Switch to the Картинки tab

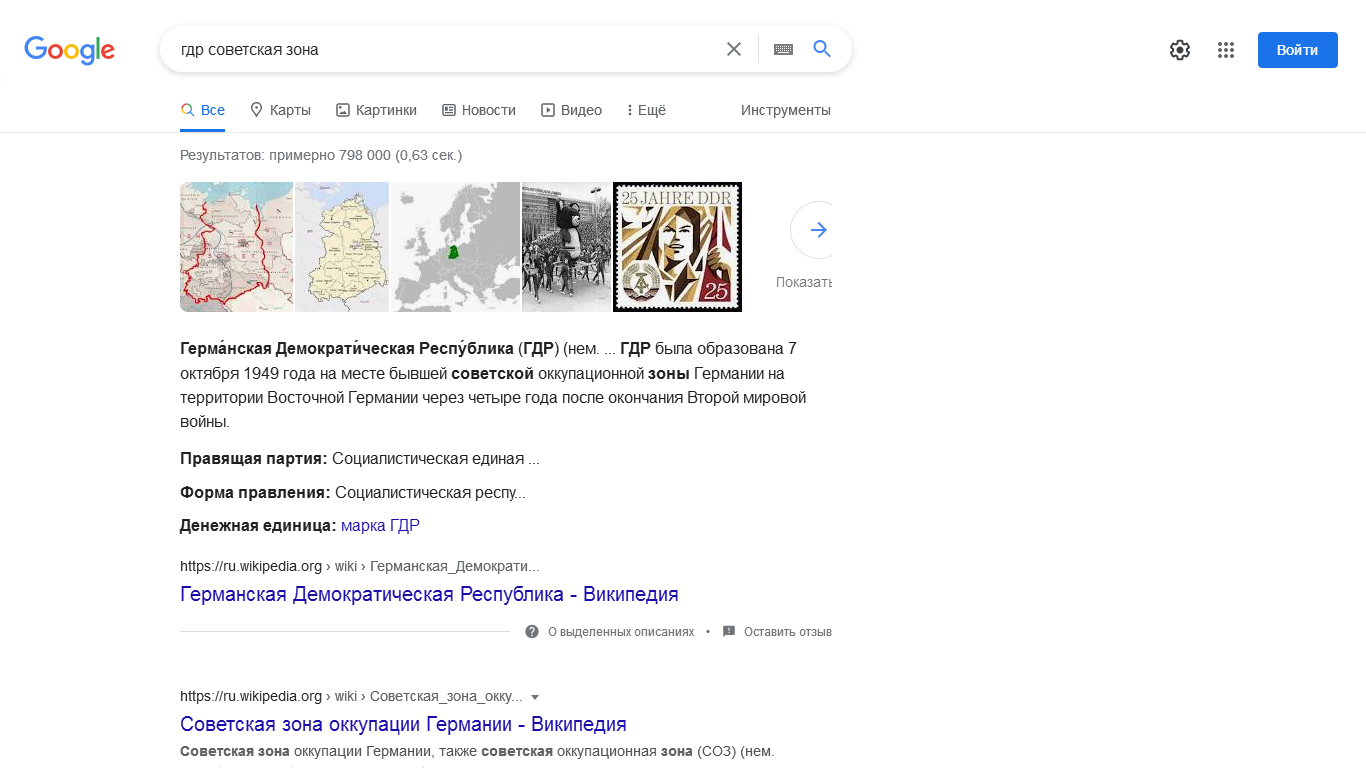[376, 110]
